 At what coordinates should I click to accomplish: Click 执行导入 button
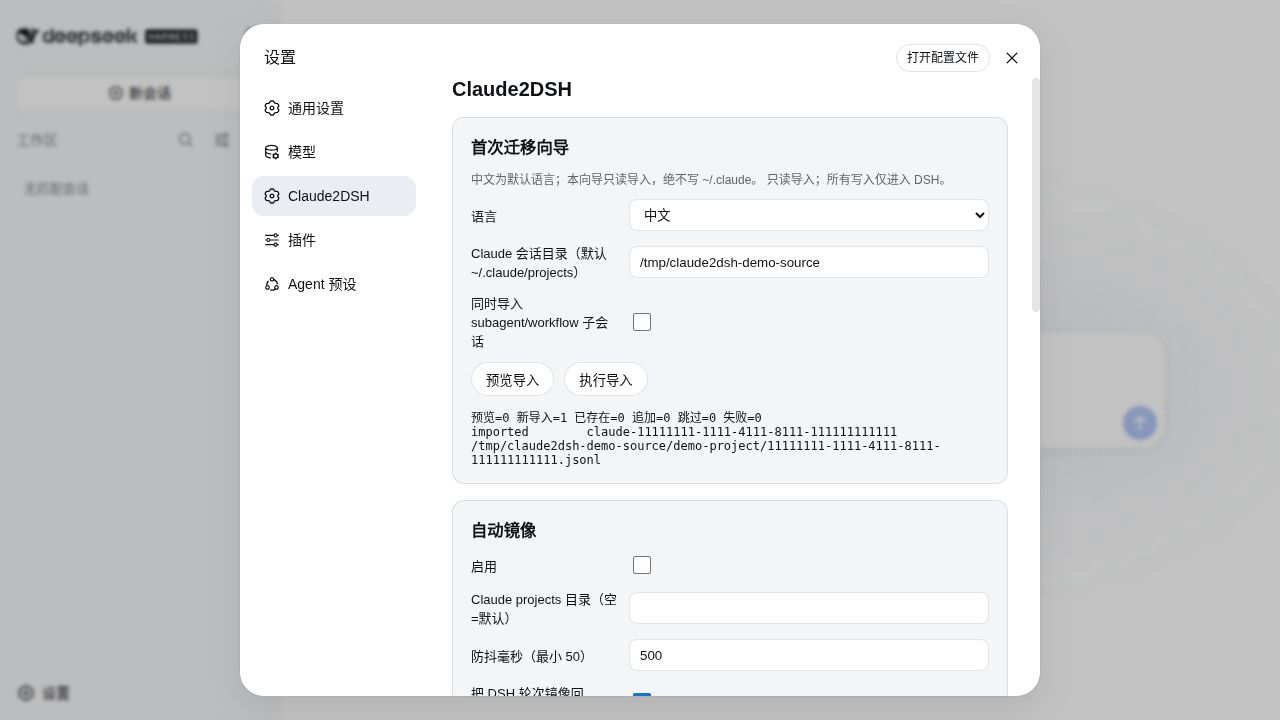click(606, 380)
